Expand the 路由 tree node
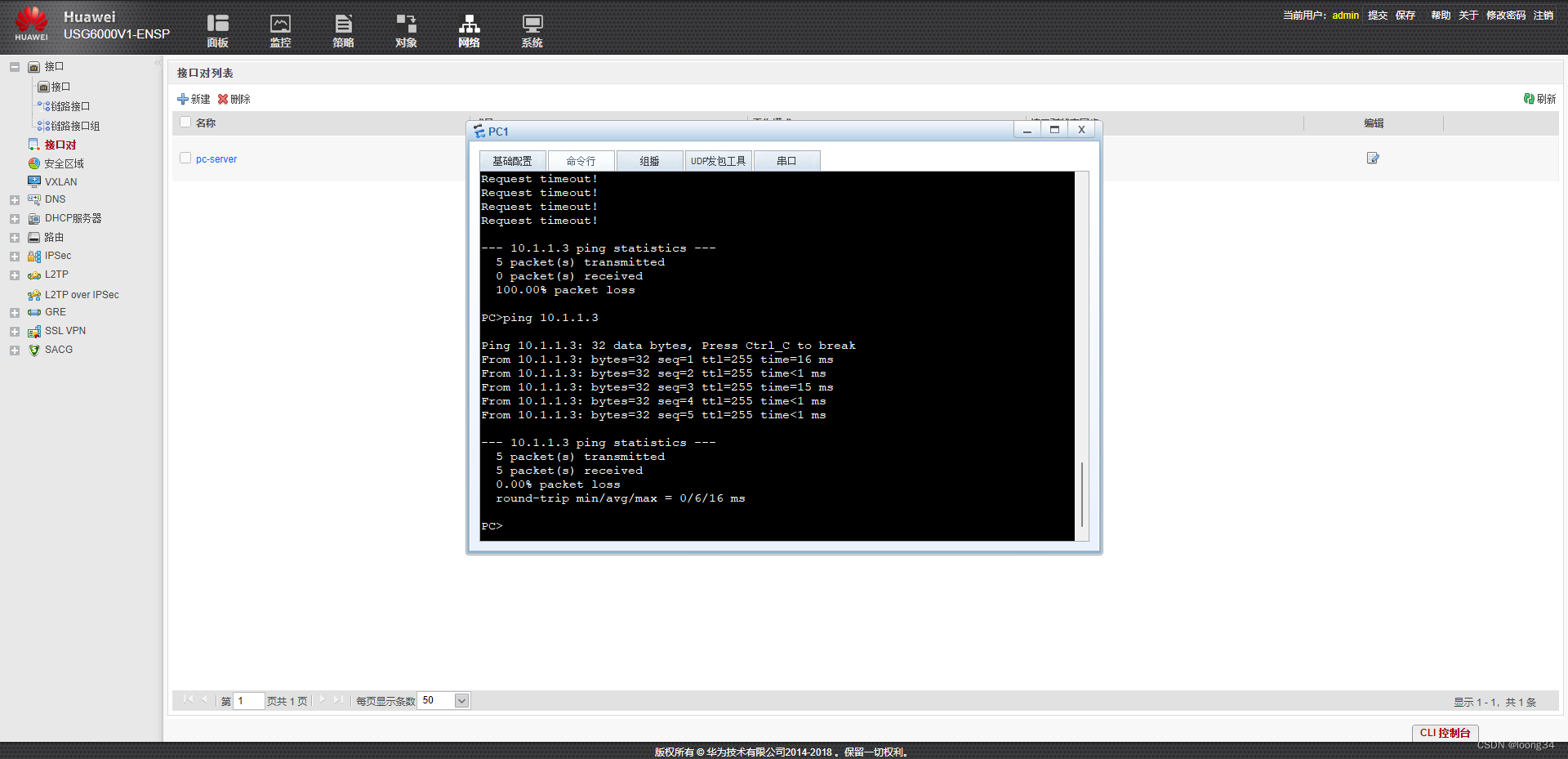The height and width of the screenshot is (759, 1568). [15, 238]
